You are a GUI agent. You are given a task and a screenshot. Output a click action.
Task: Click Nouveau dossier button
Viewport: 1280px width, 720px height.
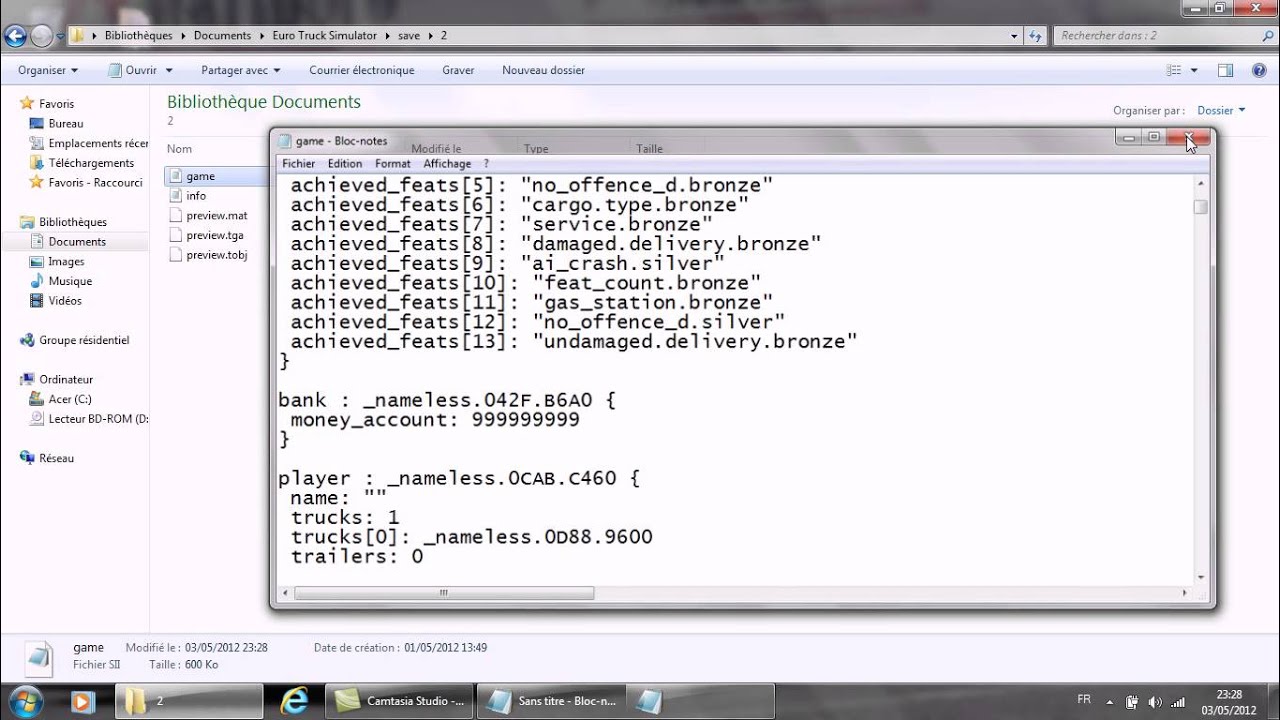[x=543, y=70]
